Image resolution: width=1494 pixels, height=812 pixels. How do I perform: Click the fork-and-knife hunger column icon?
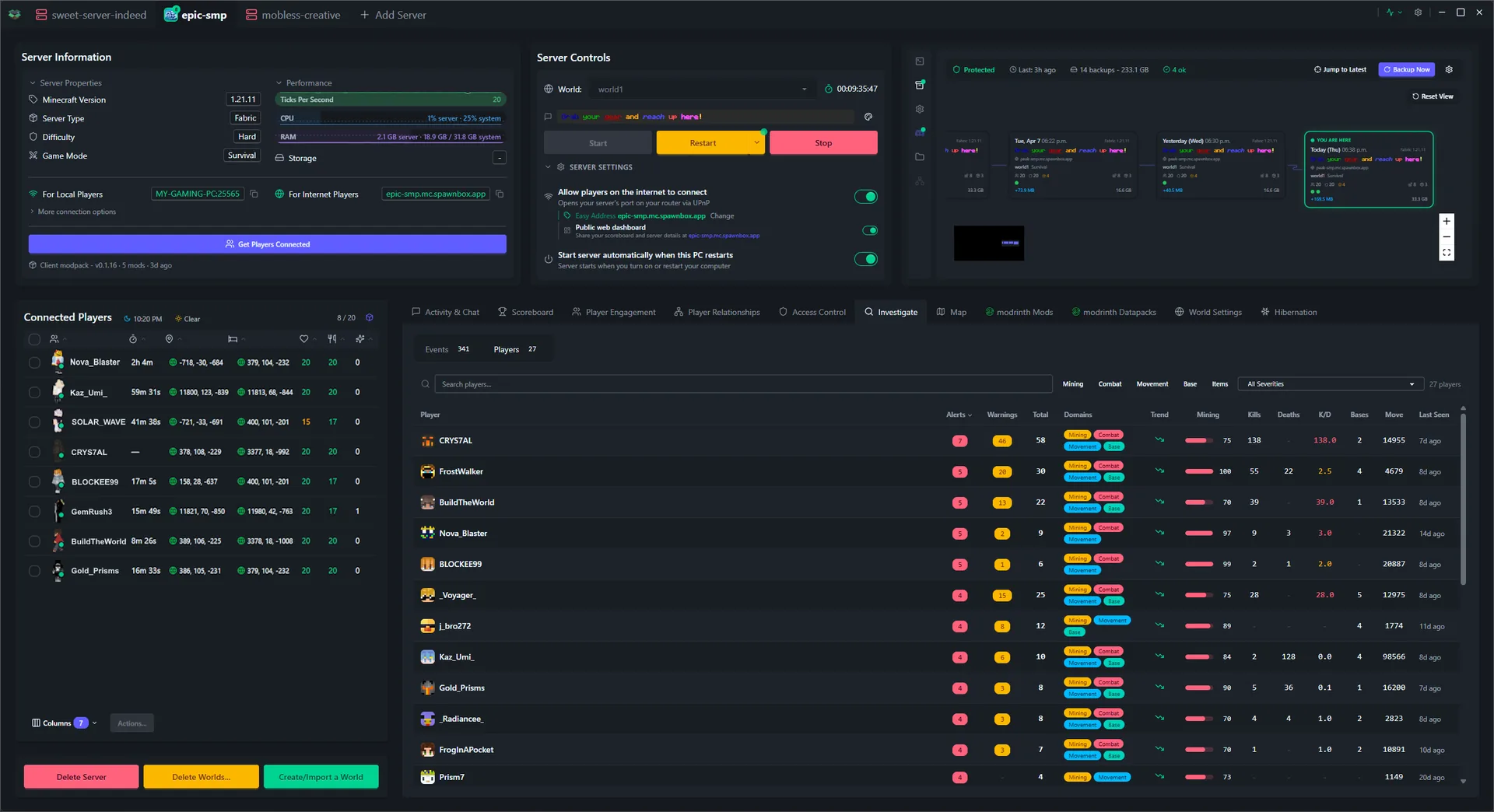click(x=331, y=339)
